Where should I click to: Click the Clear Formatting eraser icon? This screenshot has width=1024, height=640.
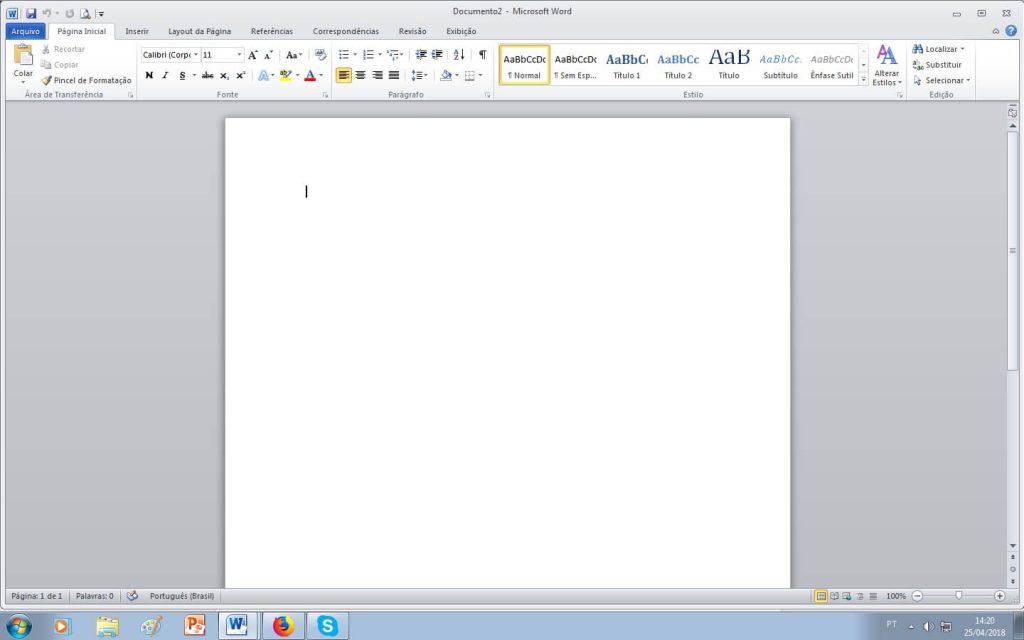tap(321, 55)
